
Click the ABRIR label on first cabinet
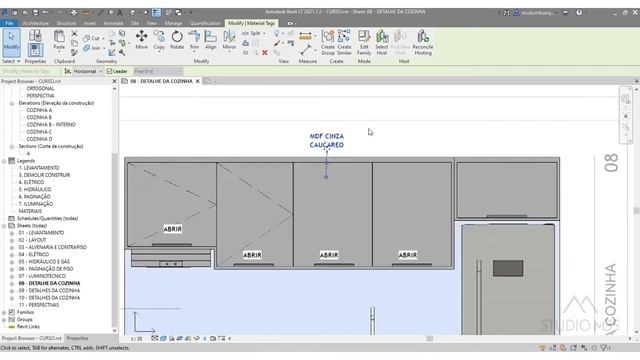pos(173,229)
